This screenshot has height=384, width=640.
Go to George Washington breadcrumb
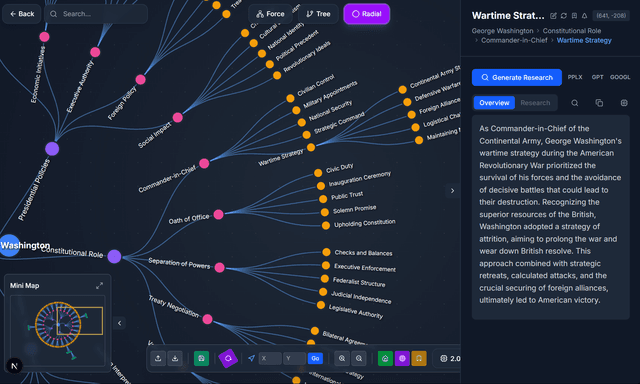[x=502, y=31]
